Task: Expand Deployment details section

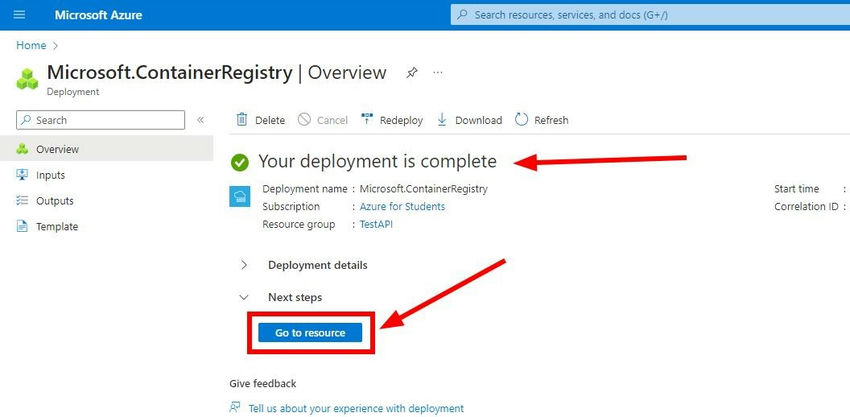Action: pos(244,265)
